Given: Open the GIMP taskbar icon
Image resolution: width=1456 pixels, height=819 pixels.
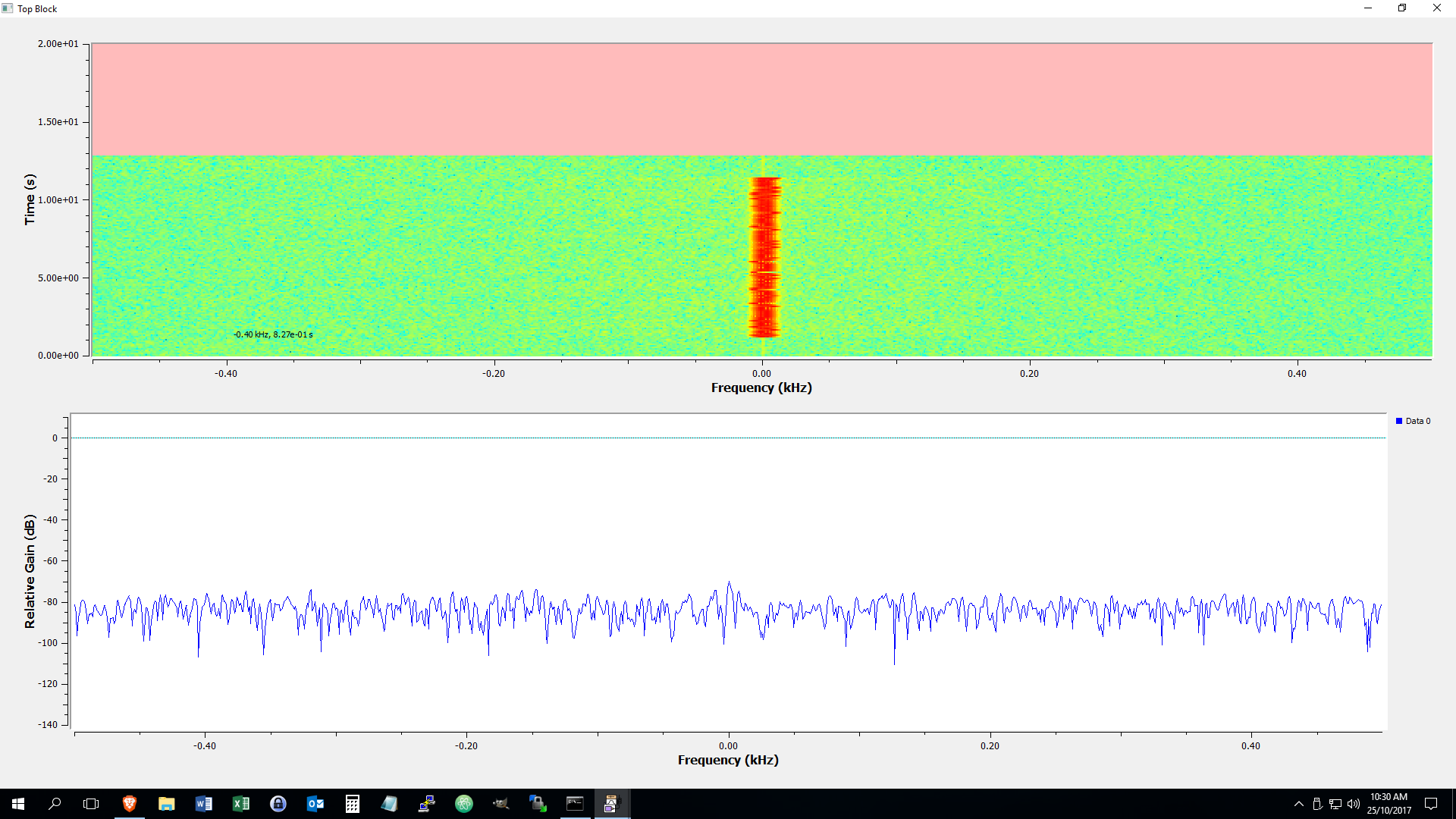Looking at the screenshot, I should 500,804.
